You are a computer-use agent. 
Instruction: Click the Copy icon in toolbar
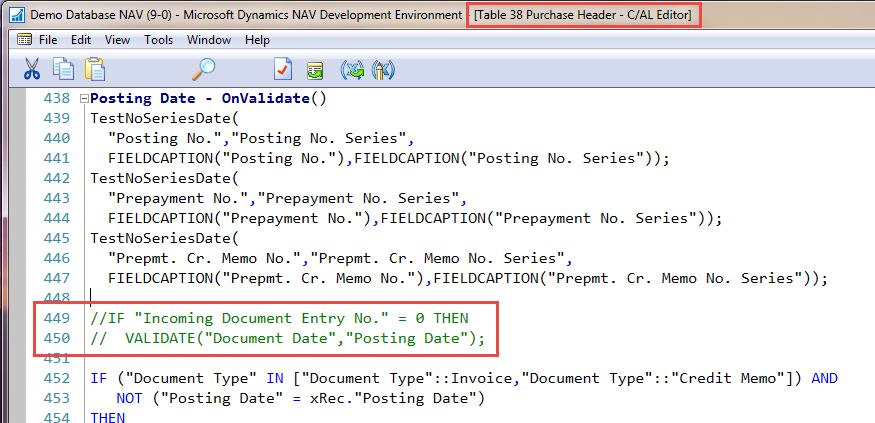click(63, 69)
